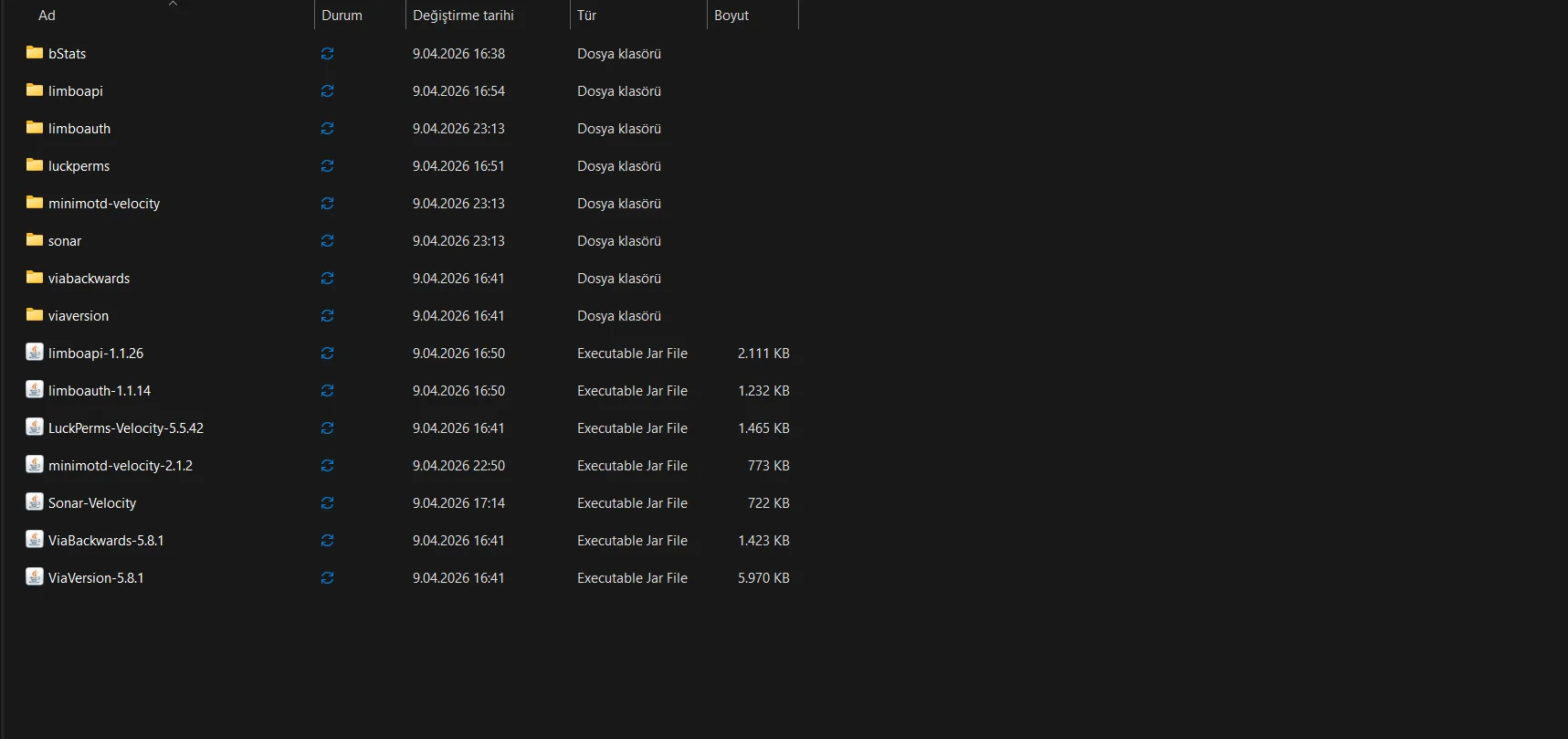Toggle sort direction arrow above Ad

click(x=173, y=4)
